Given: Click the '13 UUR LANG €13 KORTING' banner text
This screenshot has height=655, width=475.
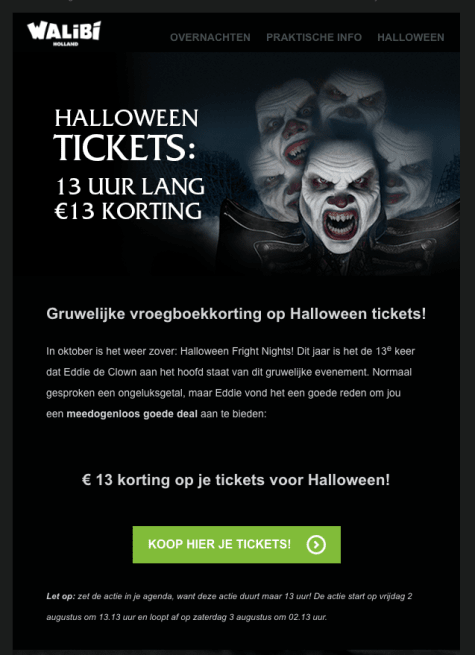Looking at the screenshot, I should pyautogui.click(x=130, y=198).
